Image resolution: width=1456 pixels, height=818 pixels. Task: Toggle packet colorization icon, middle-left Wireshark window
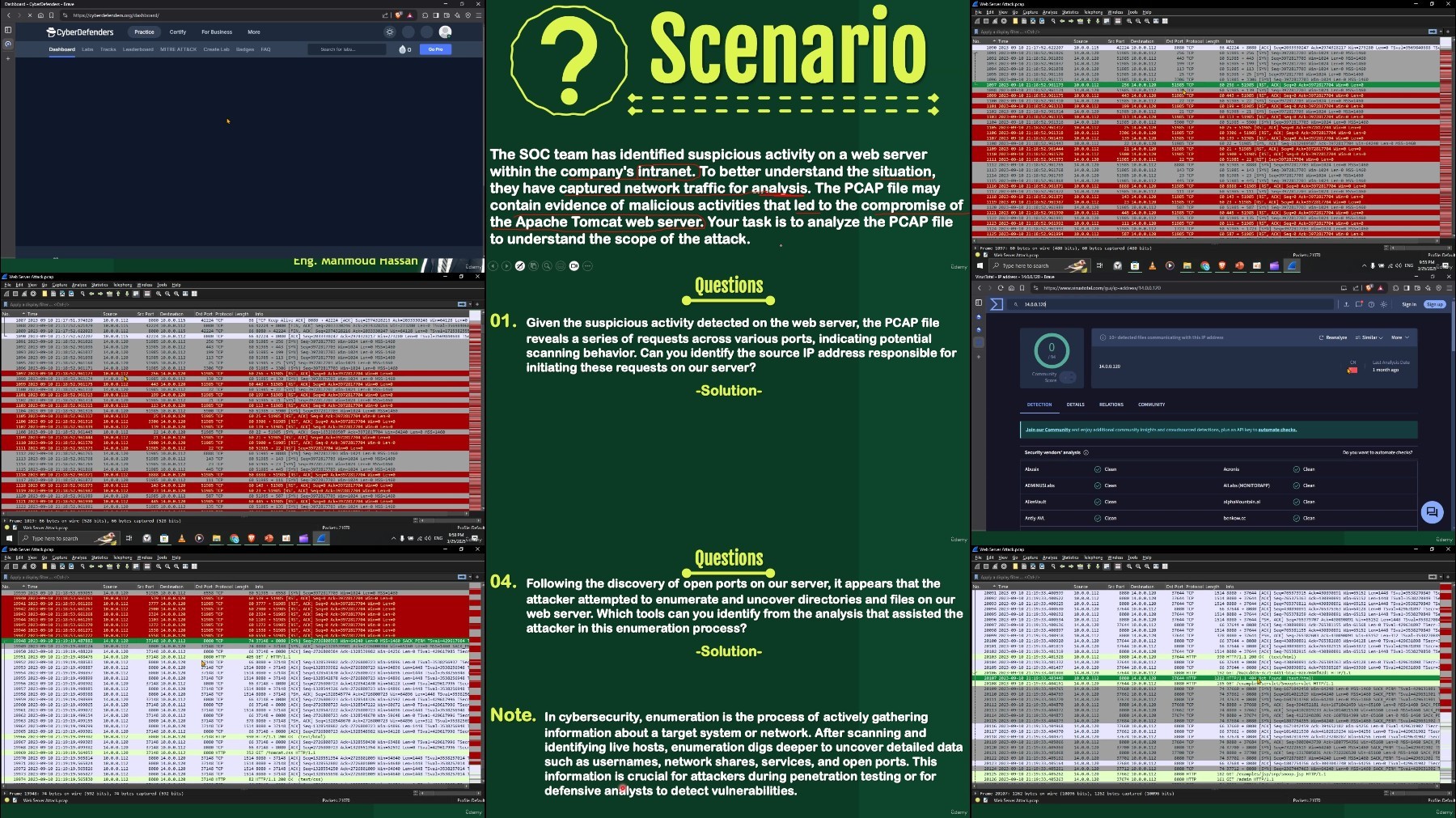[146, 294]
